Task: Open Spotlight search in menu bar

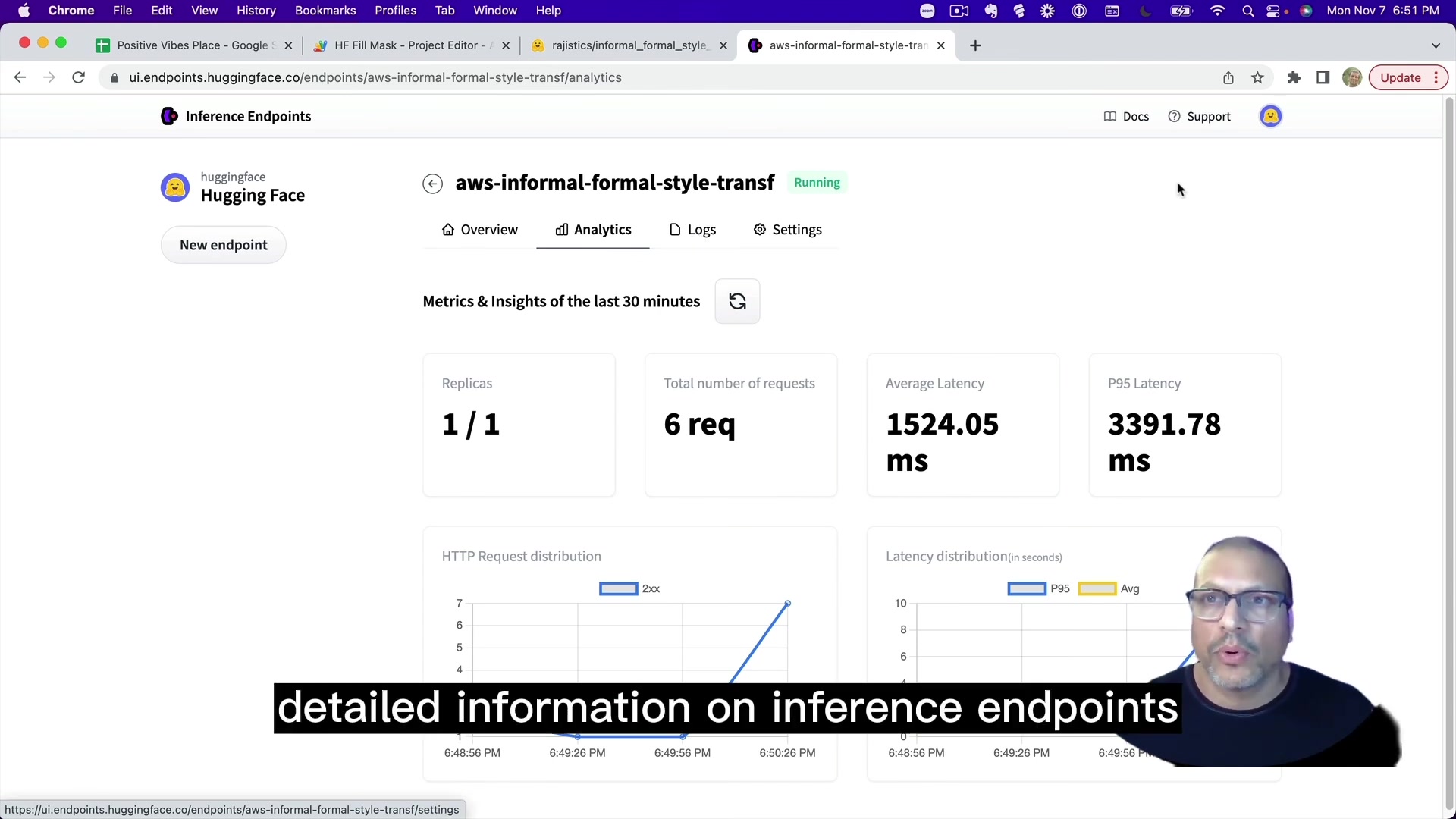Action: (1247, 11)
